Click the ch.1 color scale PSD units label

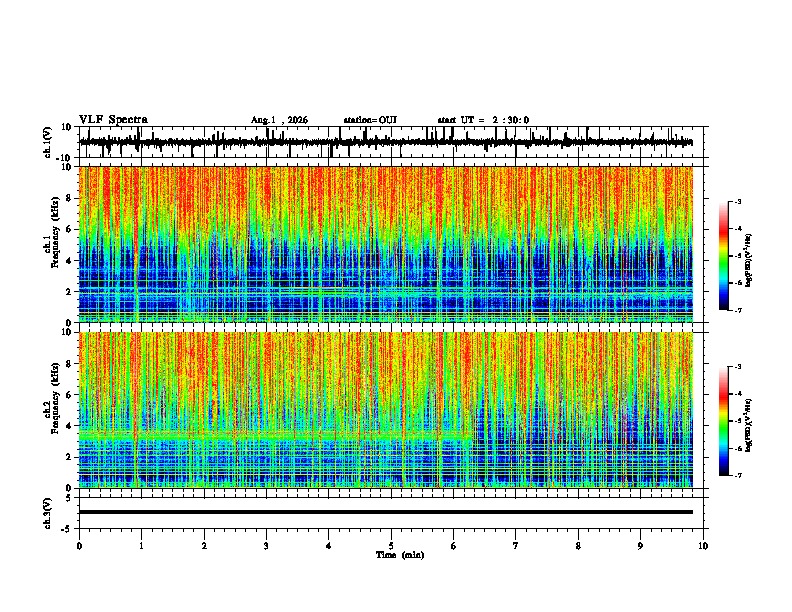coord(749,261)
